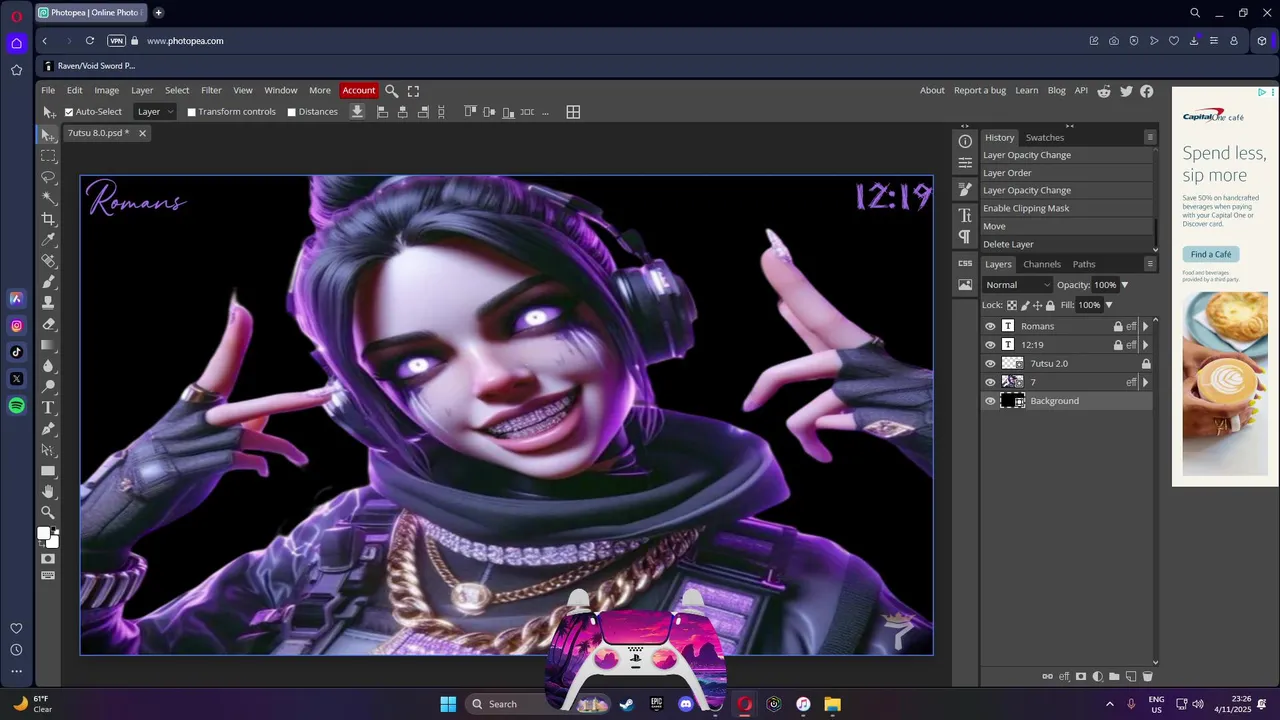Click Find a Café ad button
This screenshot has height=720, width=1280.
(1211, 254)
